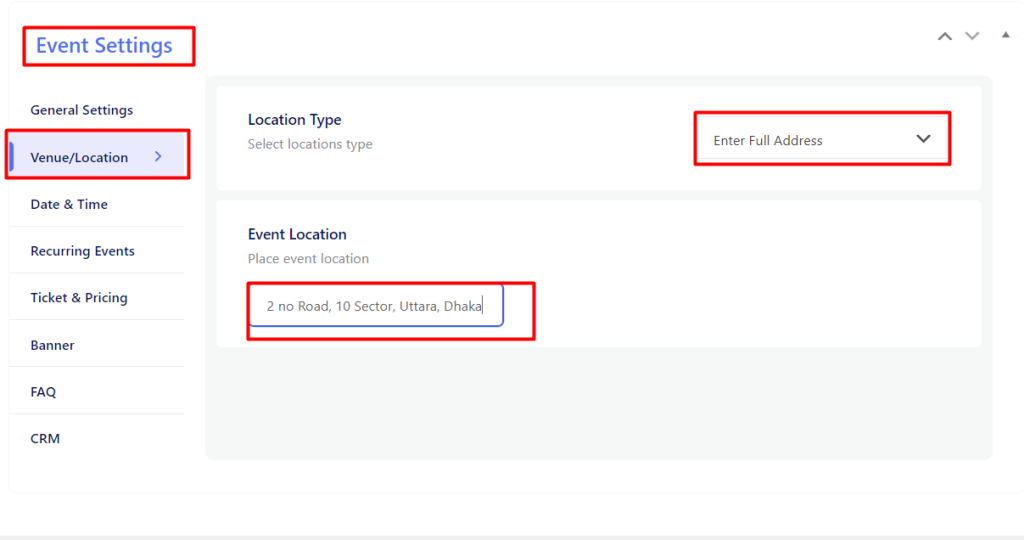Click the Event Location address field
Screen dimensions: 1024x540
[376, 306]
